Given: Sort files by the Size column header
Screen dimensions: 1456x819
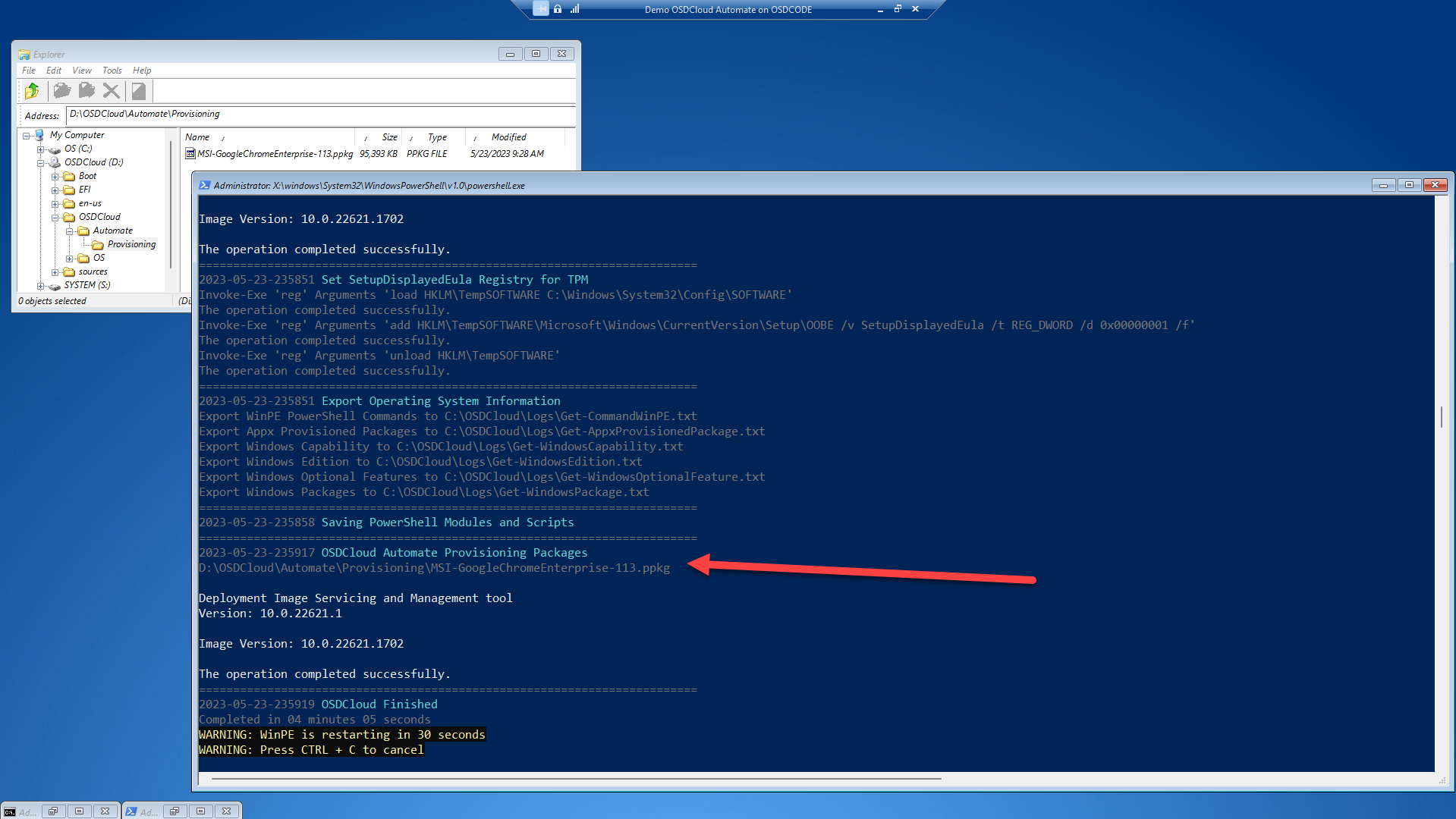Looking at the screenshot, I should tap(388, 137).
